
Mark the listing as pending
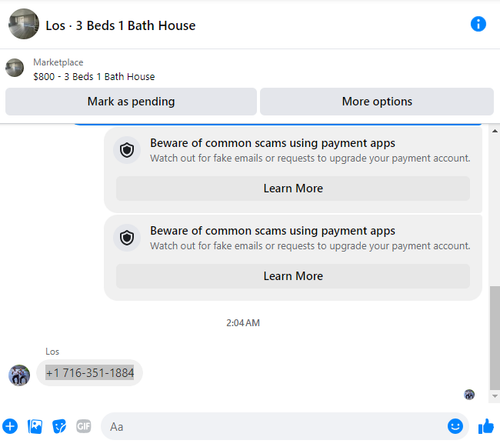(x=131, y=101)
